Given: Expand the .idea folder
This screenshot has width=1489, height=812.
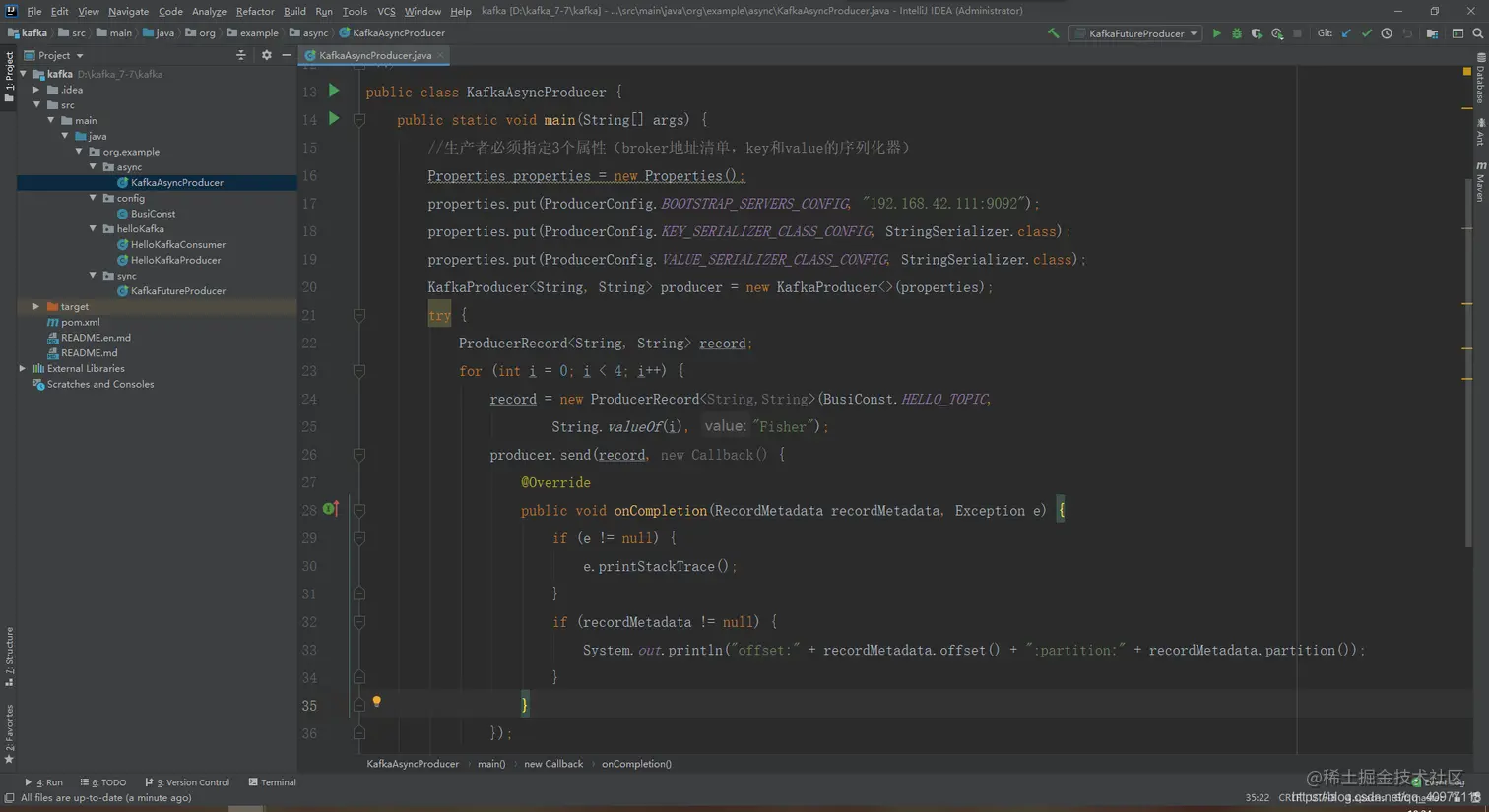Looking at the screenshot, I should (x=37, y=90).
